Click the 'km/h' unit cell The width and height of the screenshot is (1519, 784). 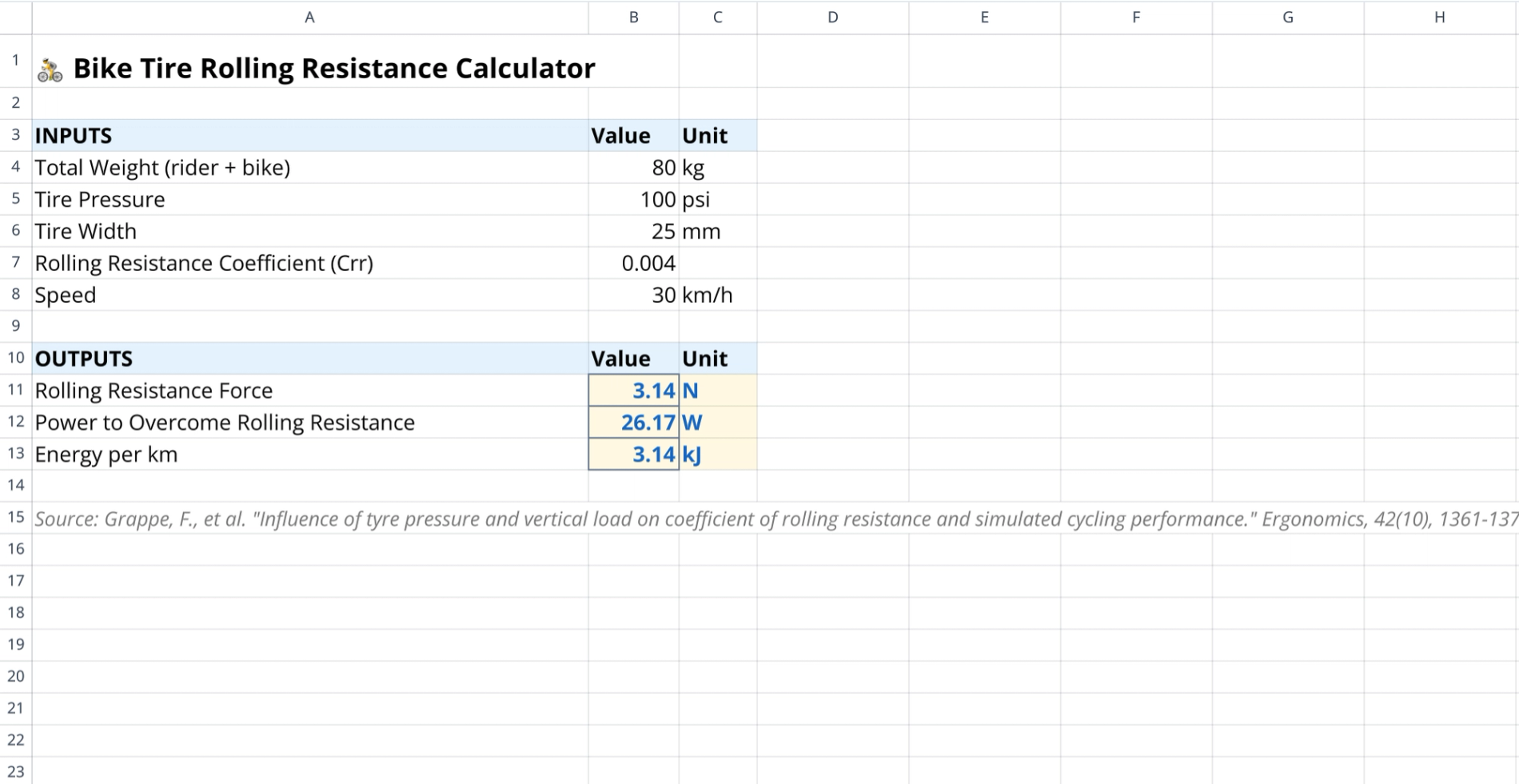click(718, 296)
